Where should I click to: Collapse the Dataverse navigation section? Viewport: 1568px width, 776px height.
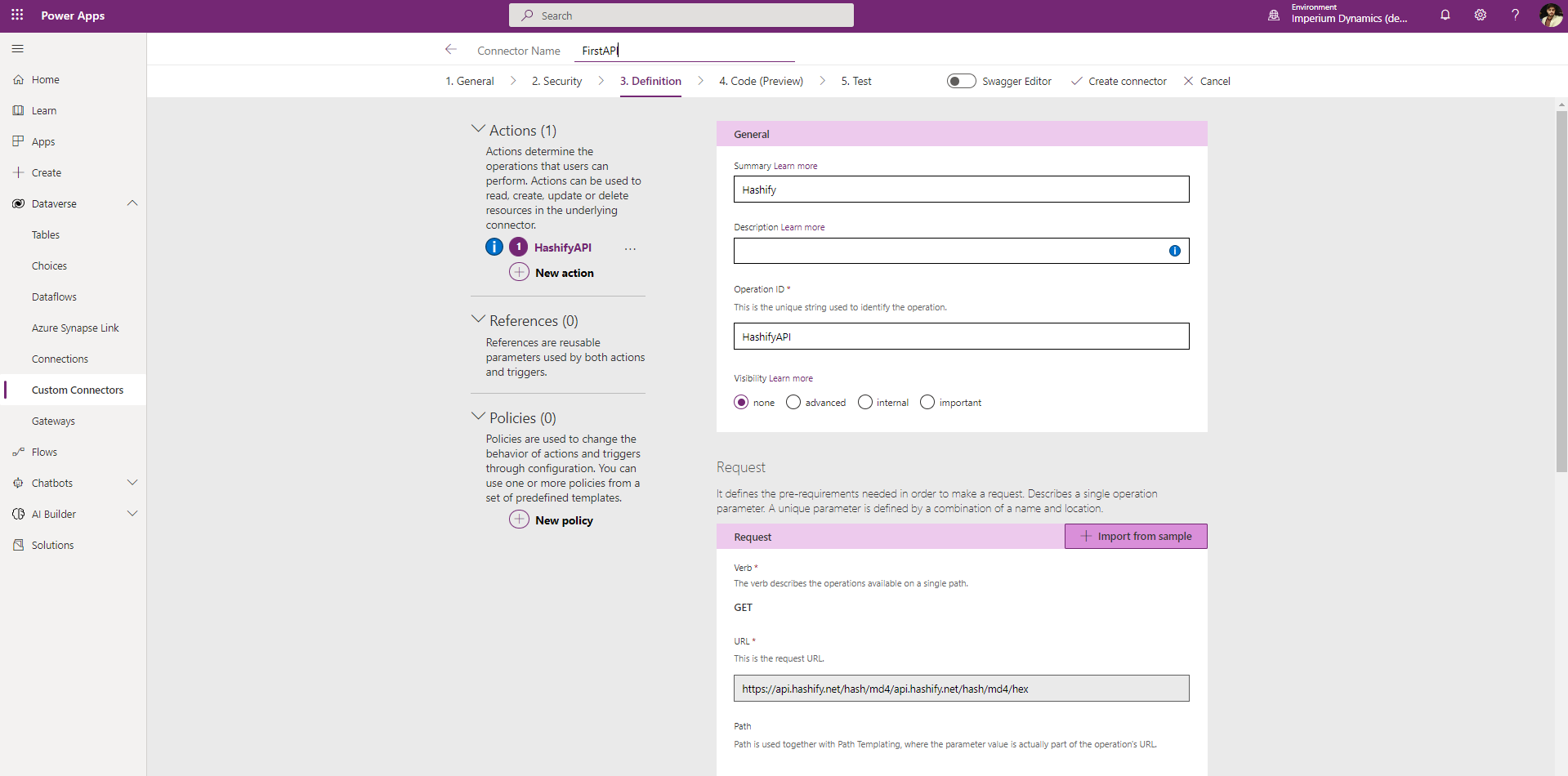[x=132, y=203]
